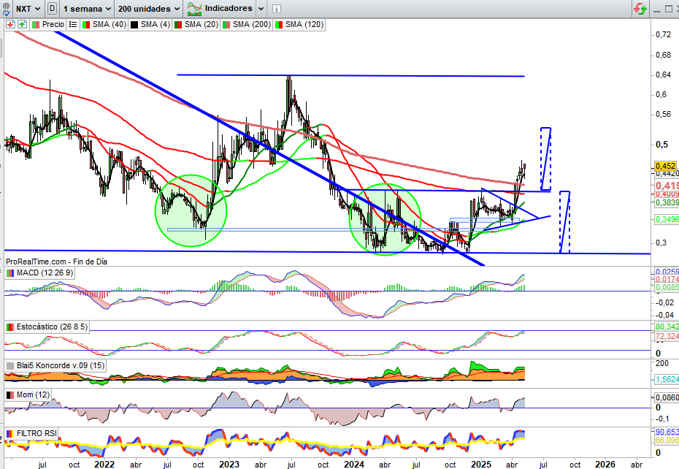This screenshot has width=679, height=469.
Task: Click the 88,342 Estocástico value label
Action: click(x=666, y=327)
